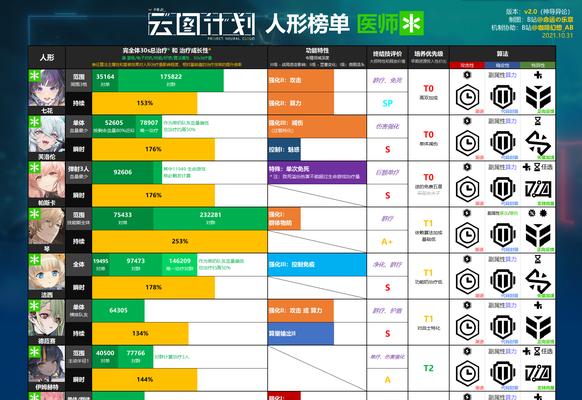Click the healing value 77766
The image size is (582, 400).
pyautogui.click(x=136, y=353)
